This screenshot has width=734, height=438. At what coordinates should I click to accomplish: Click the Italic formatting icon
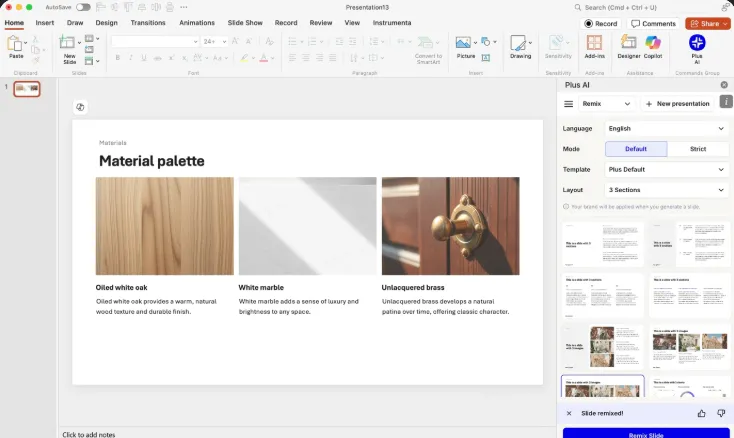coord(131,58)
